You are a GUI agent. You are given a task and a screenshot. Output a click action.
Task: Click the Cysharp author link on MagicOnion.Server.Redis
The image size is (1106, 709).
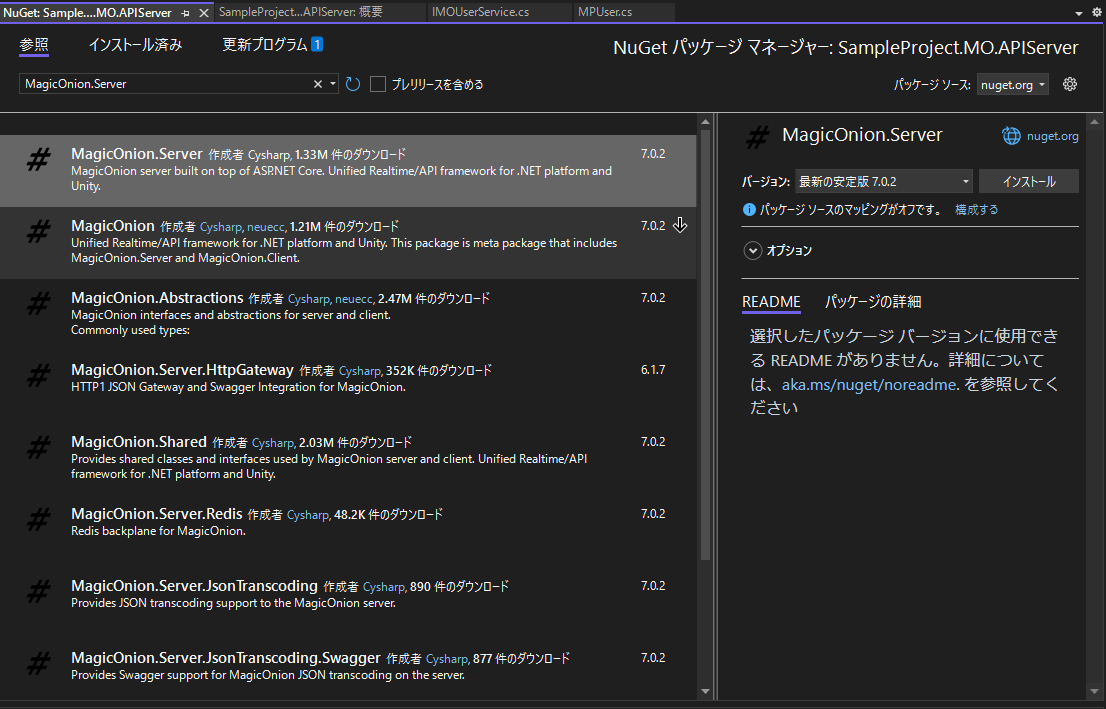pos(308,515)
